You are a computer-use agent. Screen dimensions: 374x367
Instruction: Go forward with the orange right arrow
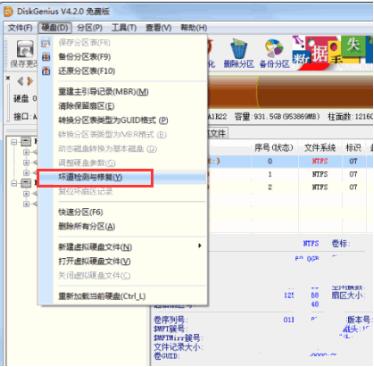click(x=30, y=81)
